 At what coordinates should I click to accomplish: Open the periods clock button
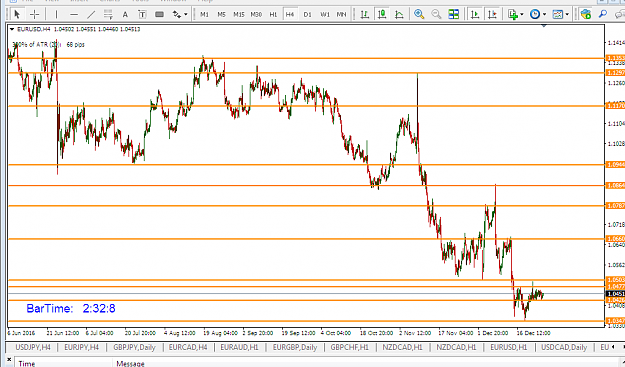coord(535,14)
